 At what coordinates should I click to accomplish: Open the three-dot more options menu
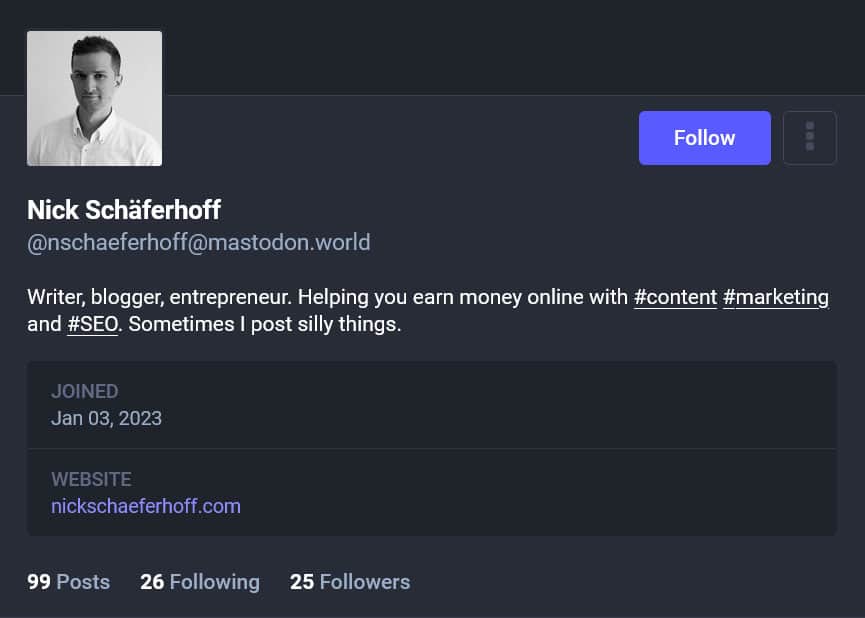coord(809,137)
